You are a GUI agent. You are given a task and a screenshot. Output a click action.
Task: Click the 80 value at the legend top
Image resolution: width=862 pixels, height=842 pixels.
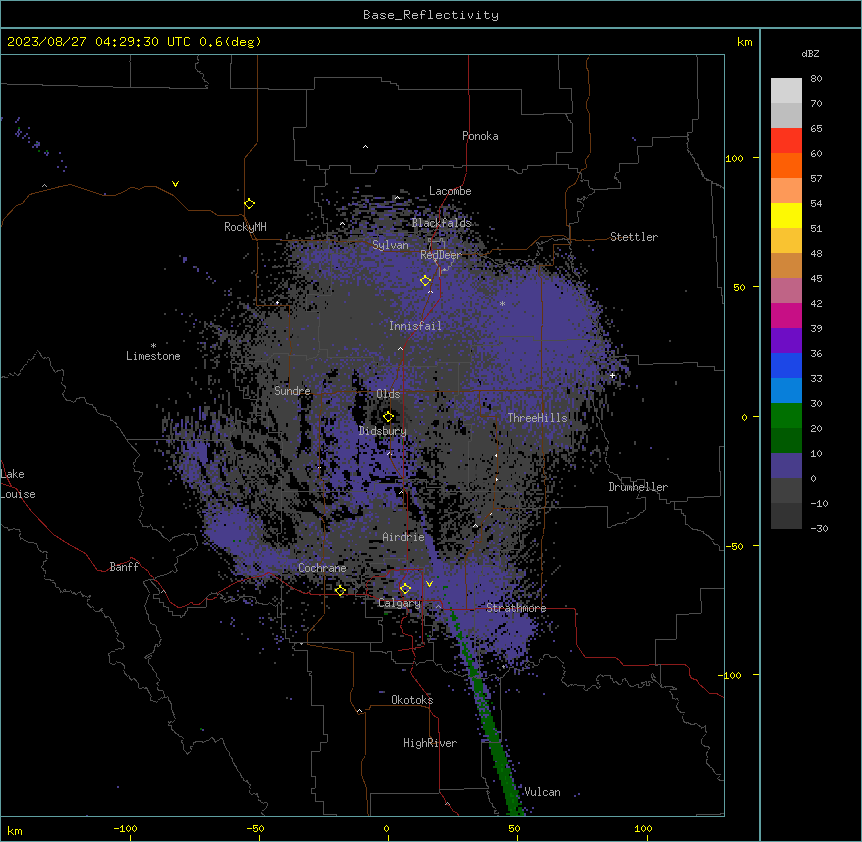click(x=816, y=79)
